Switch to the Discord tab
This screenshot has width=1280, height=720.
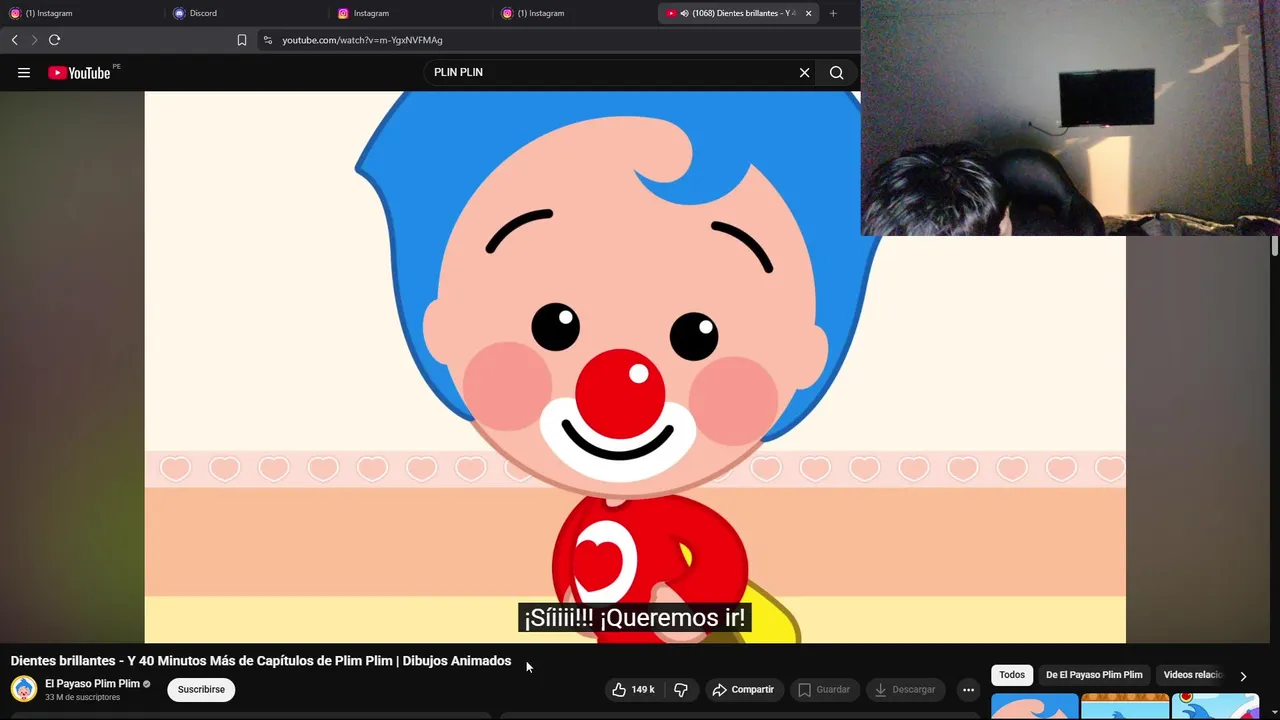tap(247, 13)
